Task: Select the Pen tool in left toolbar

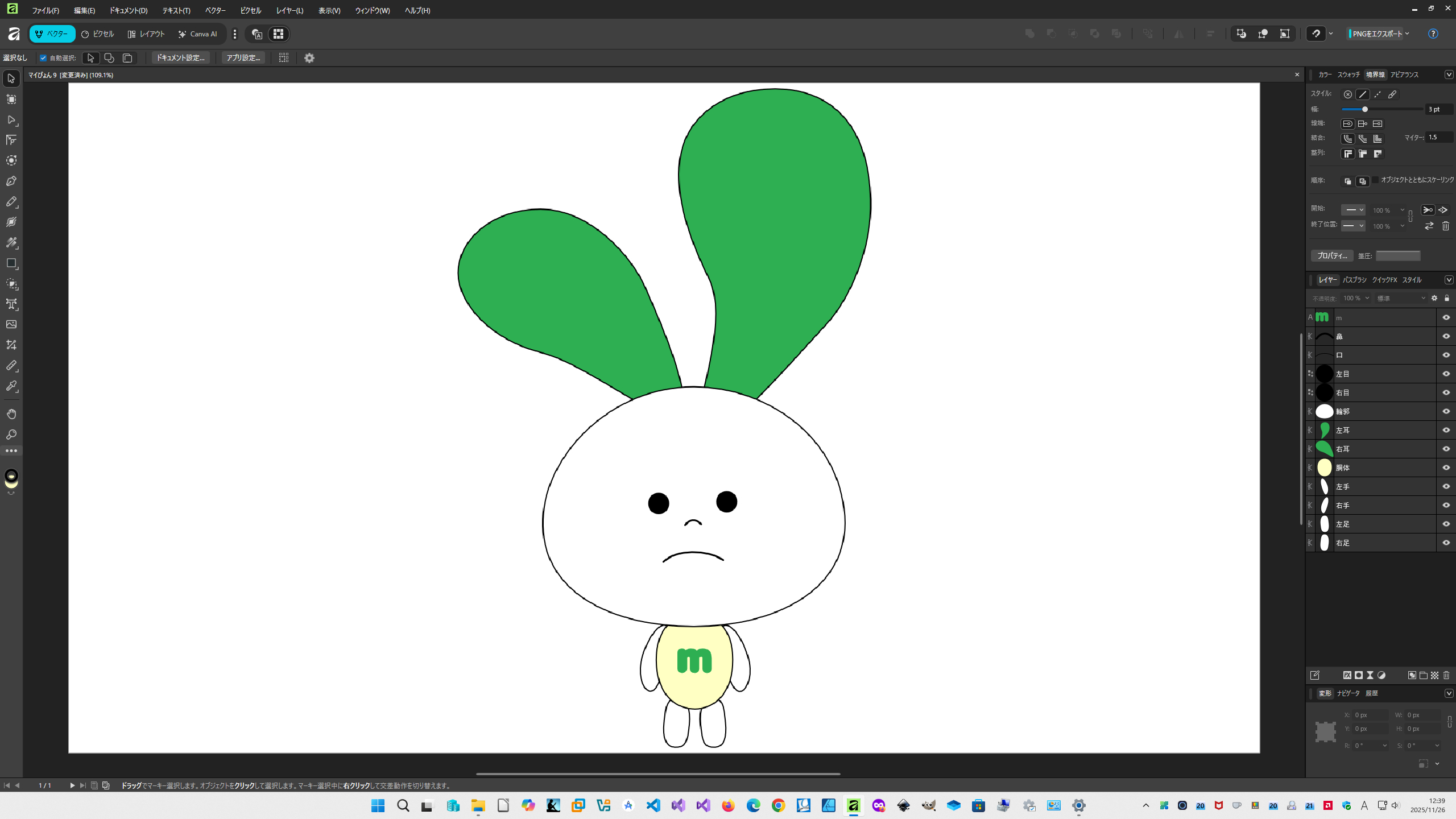Action: point(11,181)
